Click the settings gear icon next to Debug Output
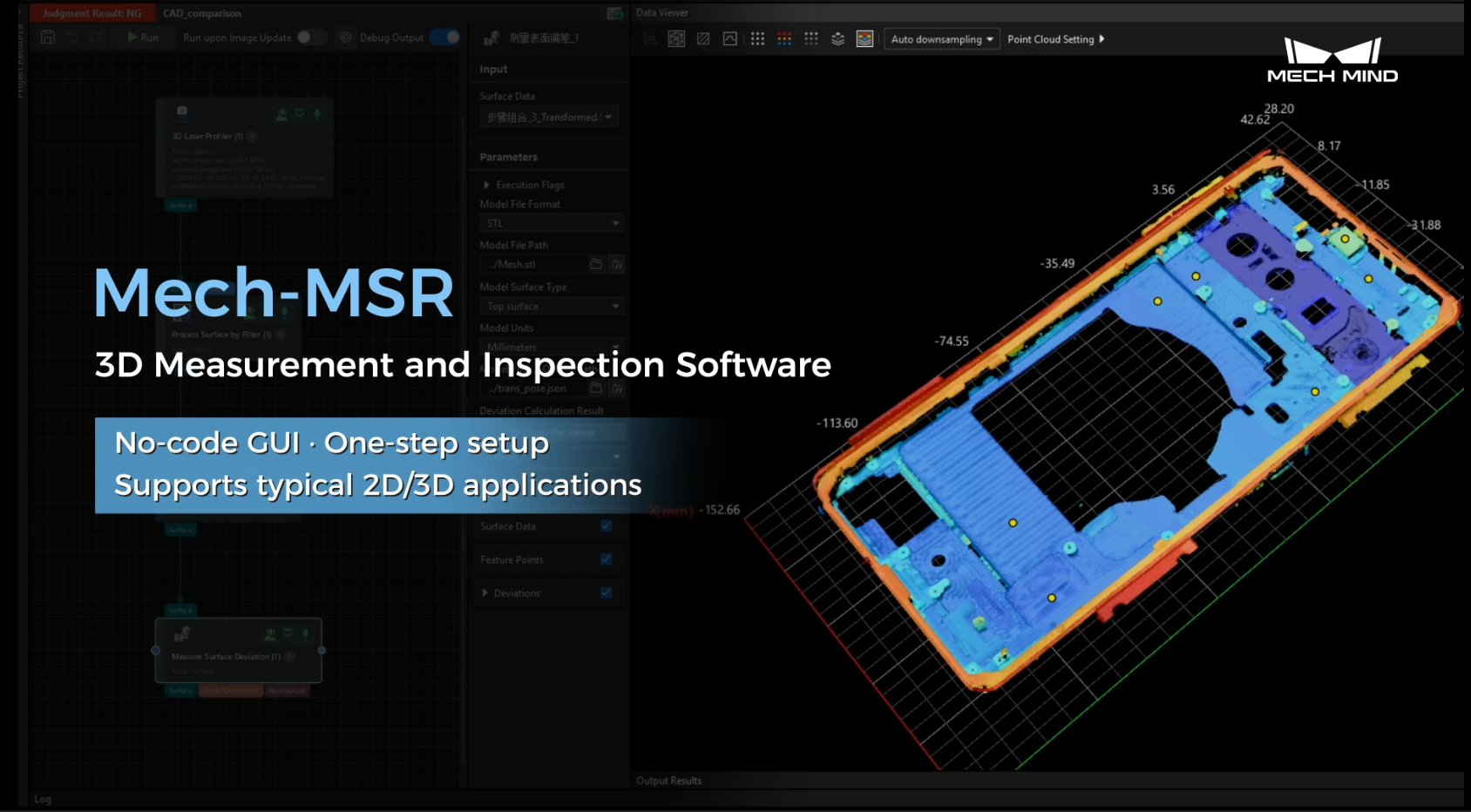The width and height of the screenshot is (1471, 812). [345, 37]
